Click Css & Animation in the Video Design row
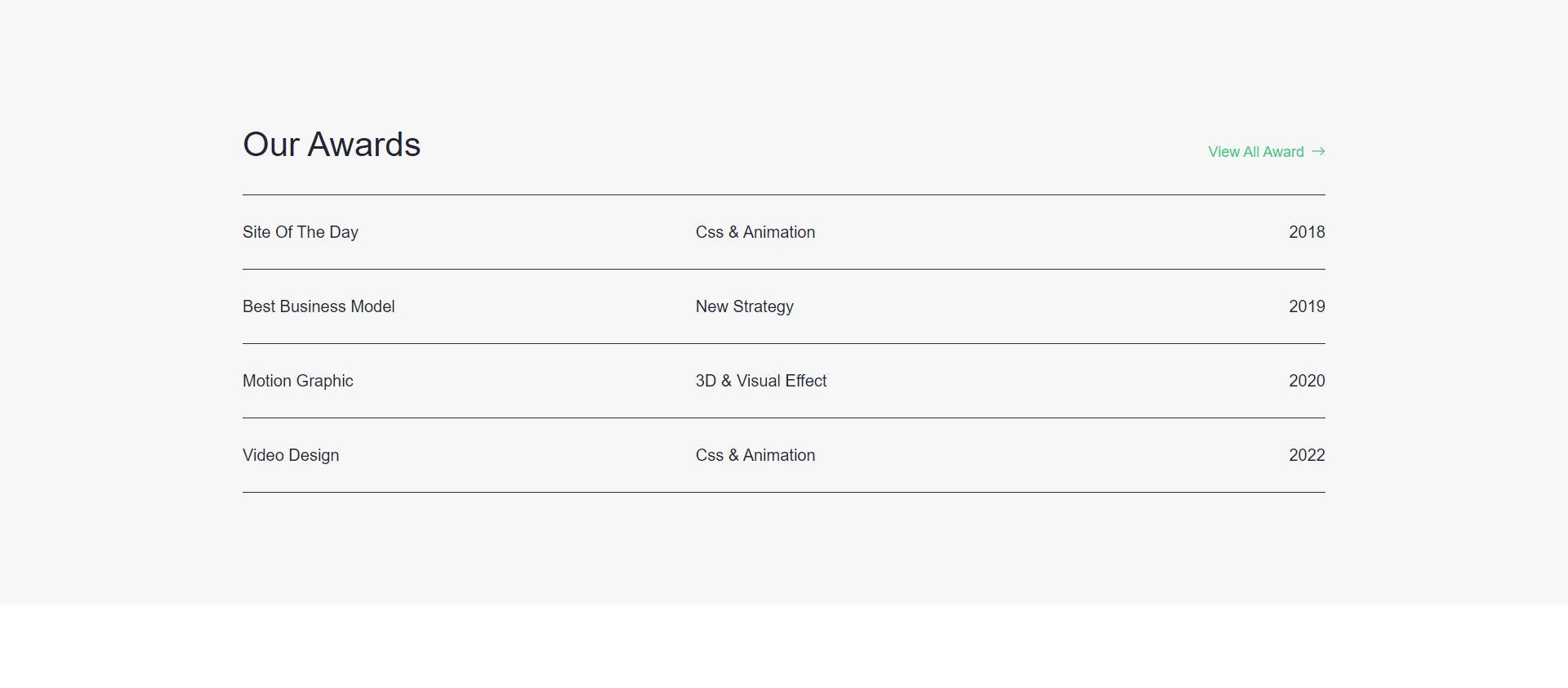1568x688 pixels. tap(755, 455)
